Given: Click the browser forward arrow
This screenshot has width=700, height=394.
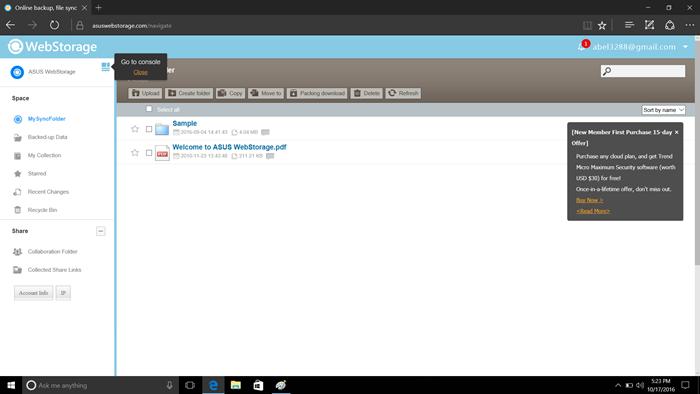Looking at the screenshot, I should 33,25.
